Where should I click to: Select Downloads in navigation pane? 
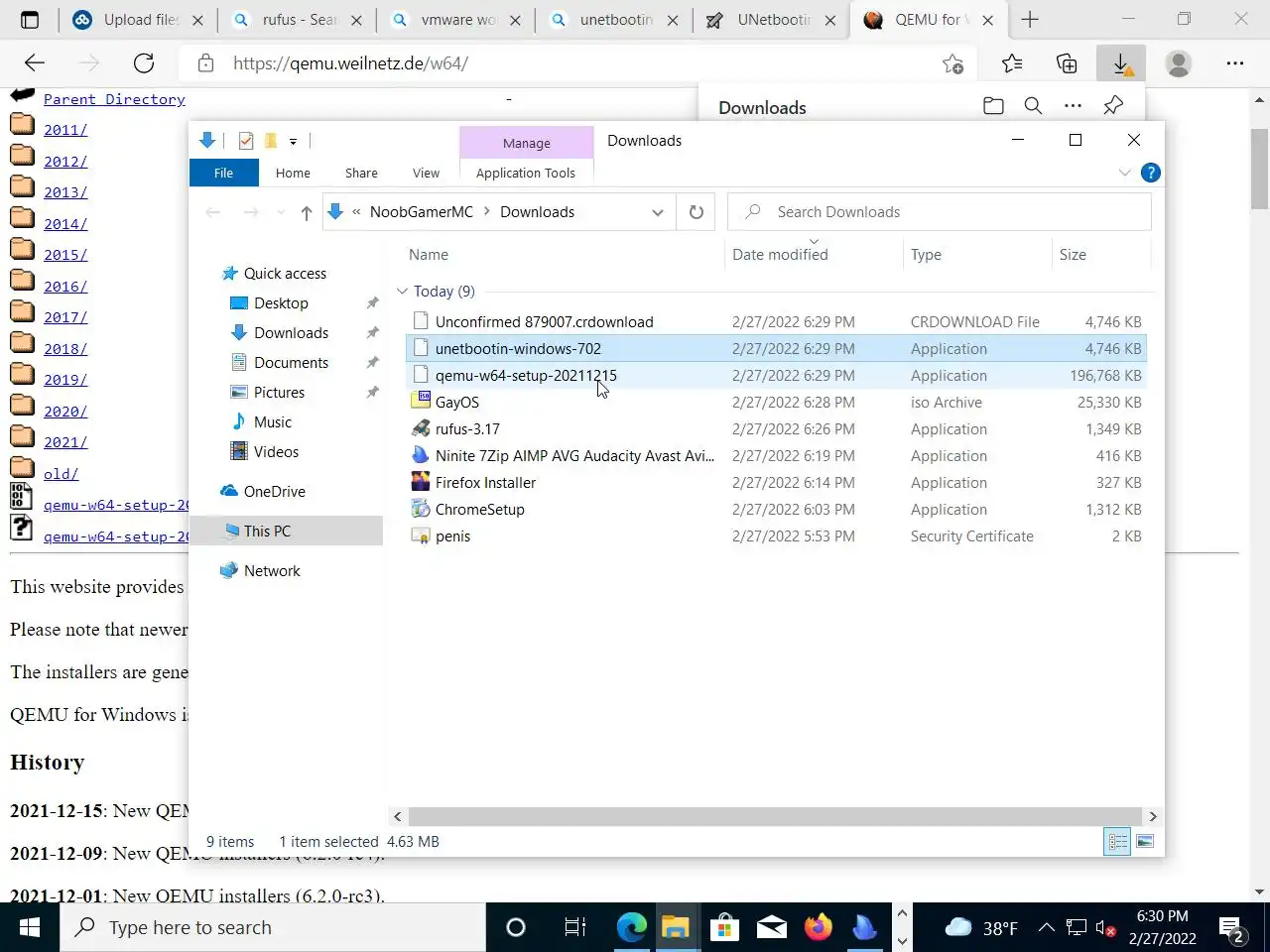[x=291, y=333]
